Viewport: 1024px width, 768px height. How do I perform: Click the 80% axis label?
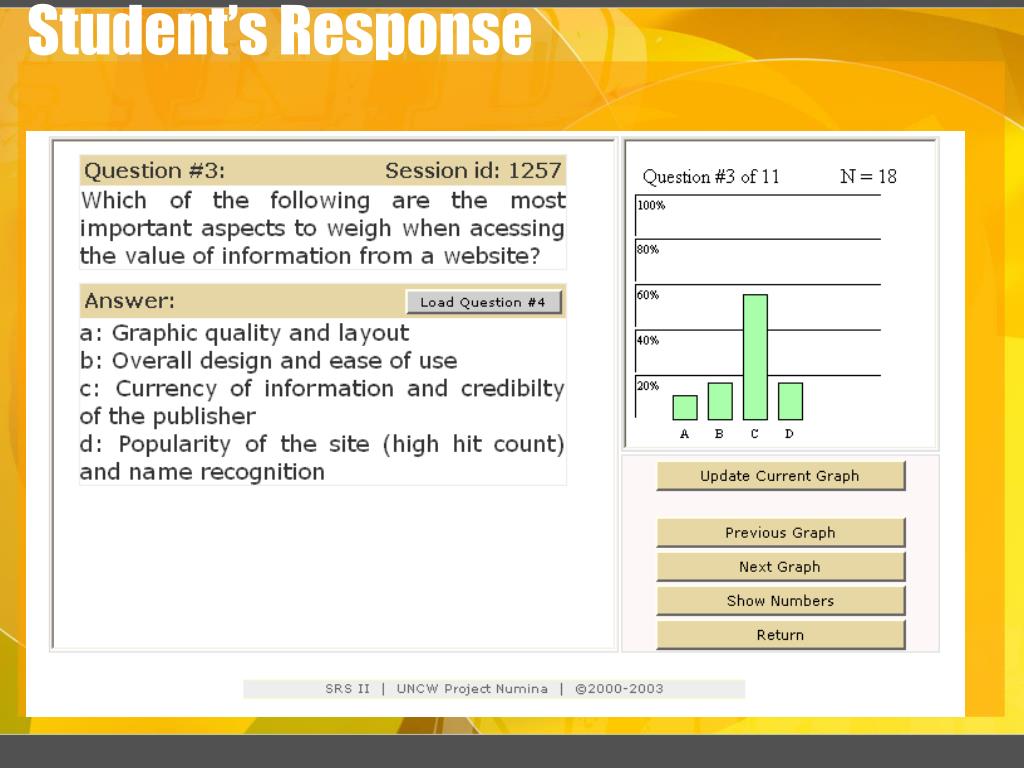point(648,249)
